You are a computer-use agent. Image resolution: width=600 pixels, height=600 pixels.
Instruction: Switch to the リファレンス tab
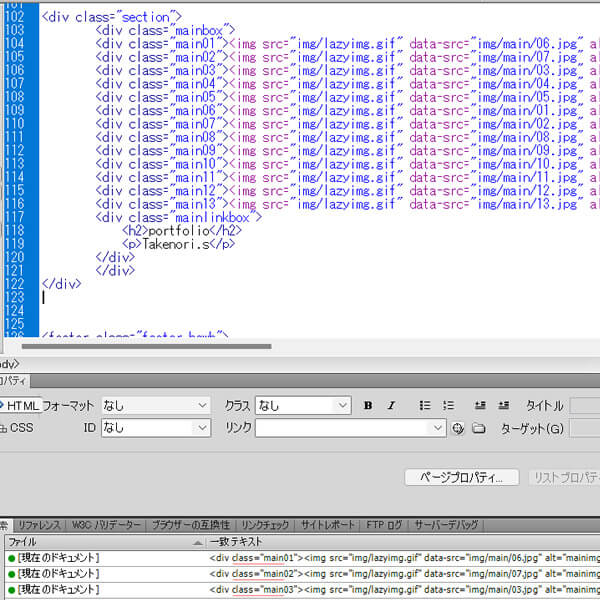(39, 524)
